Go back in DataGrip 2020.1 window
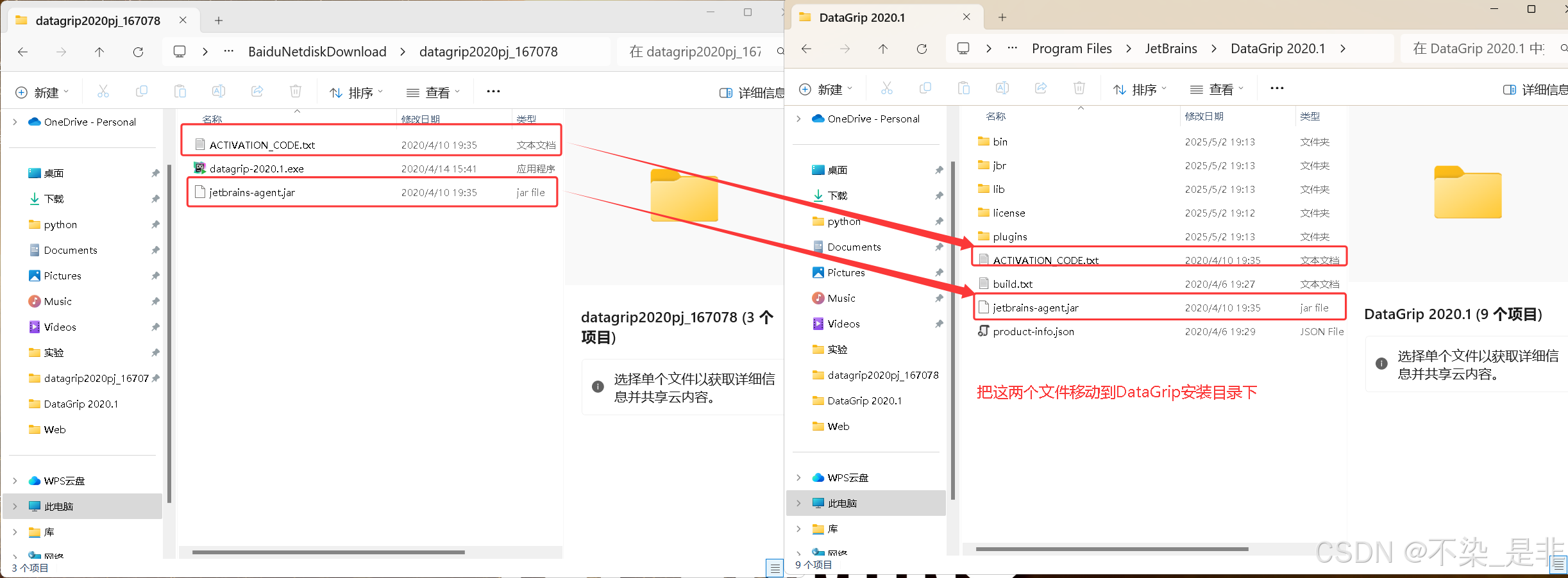This screenshot has height=578, width=1568. [x=807, y=49]
